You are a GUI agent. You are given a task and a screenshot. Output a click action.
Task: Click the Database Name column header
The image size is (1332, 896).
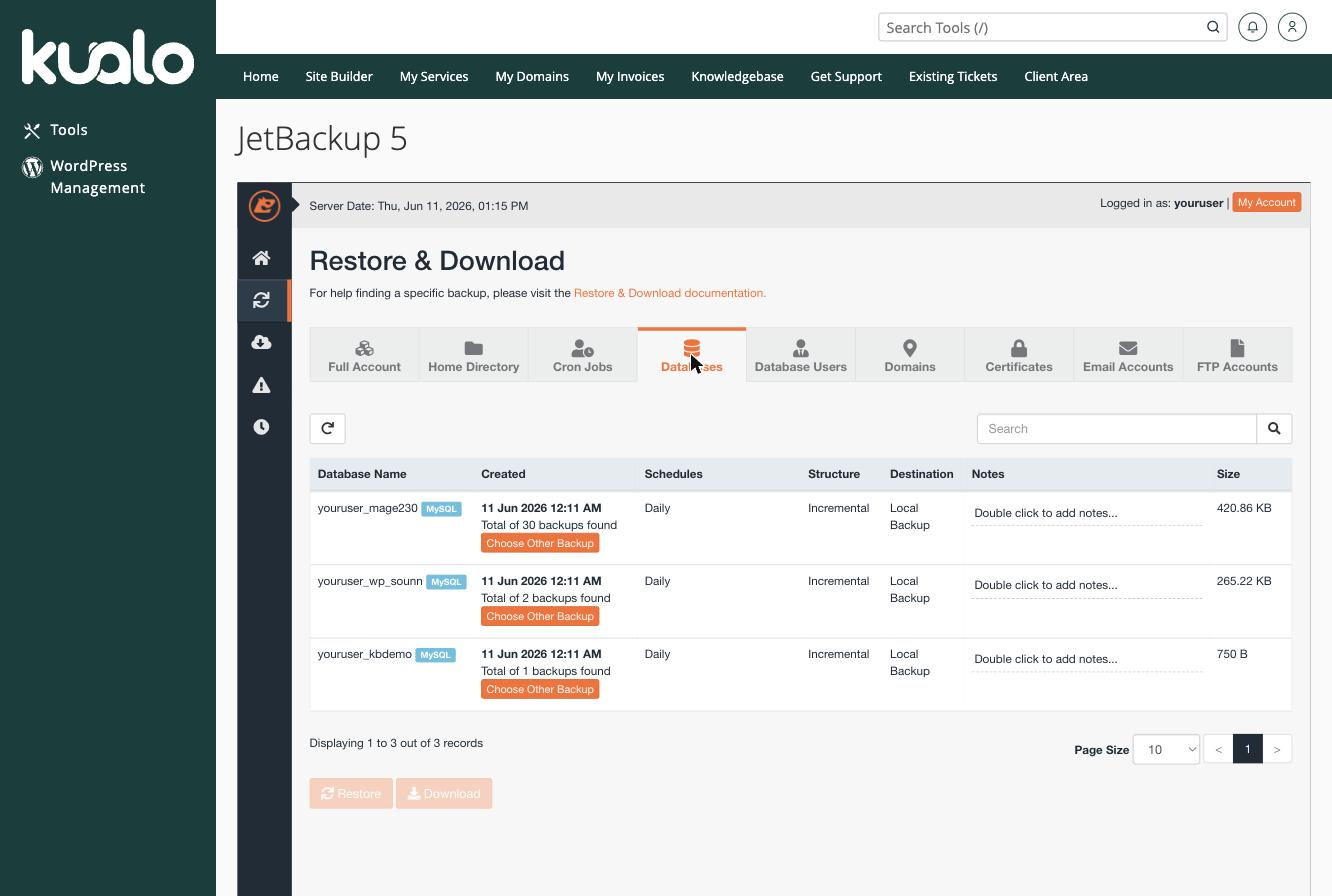click(x=362, y=474)
